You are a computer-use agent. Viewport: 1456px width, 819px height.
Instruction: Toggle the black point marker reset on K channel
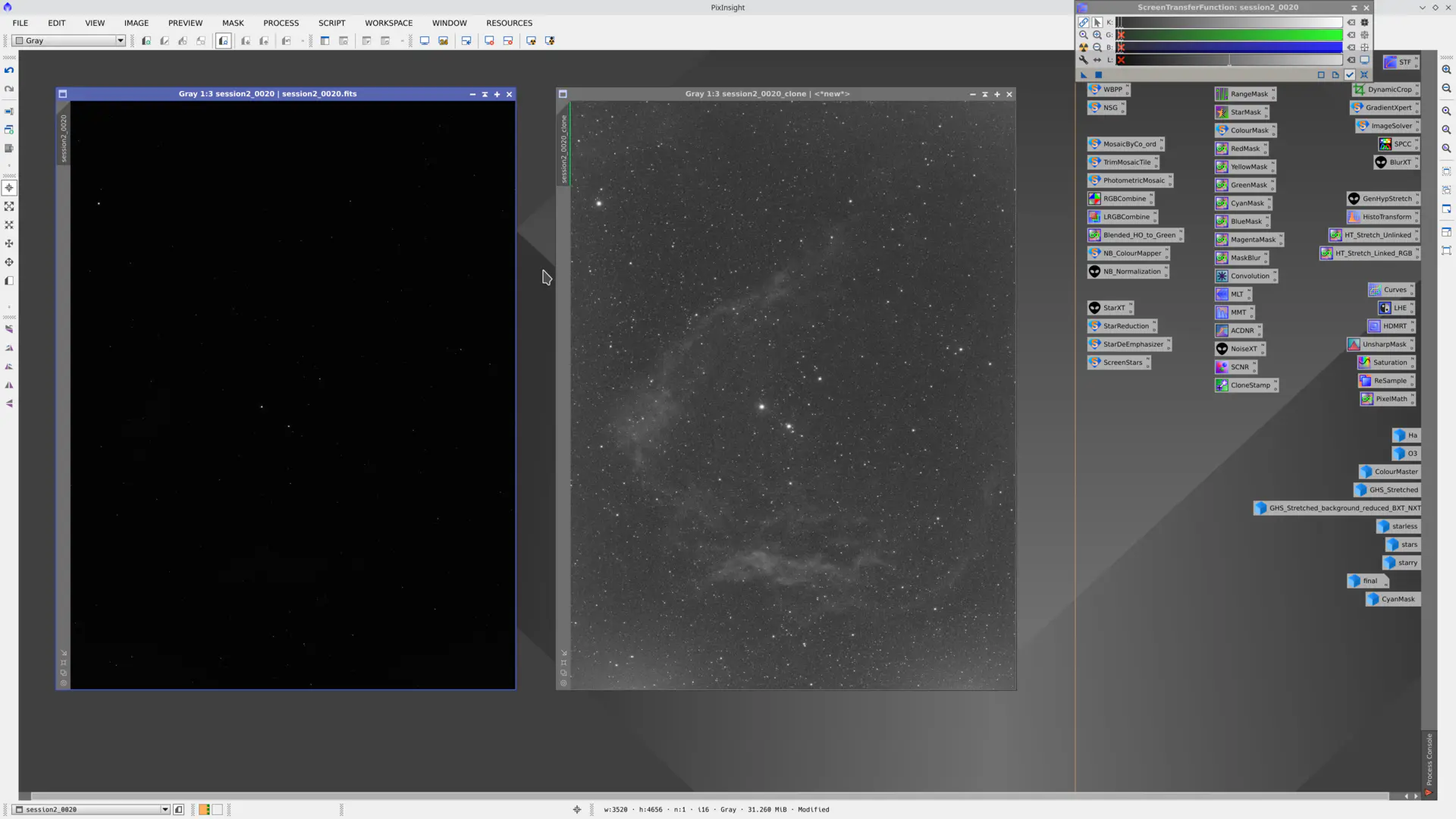coord(1352,22)
